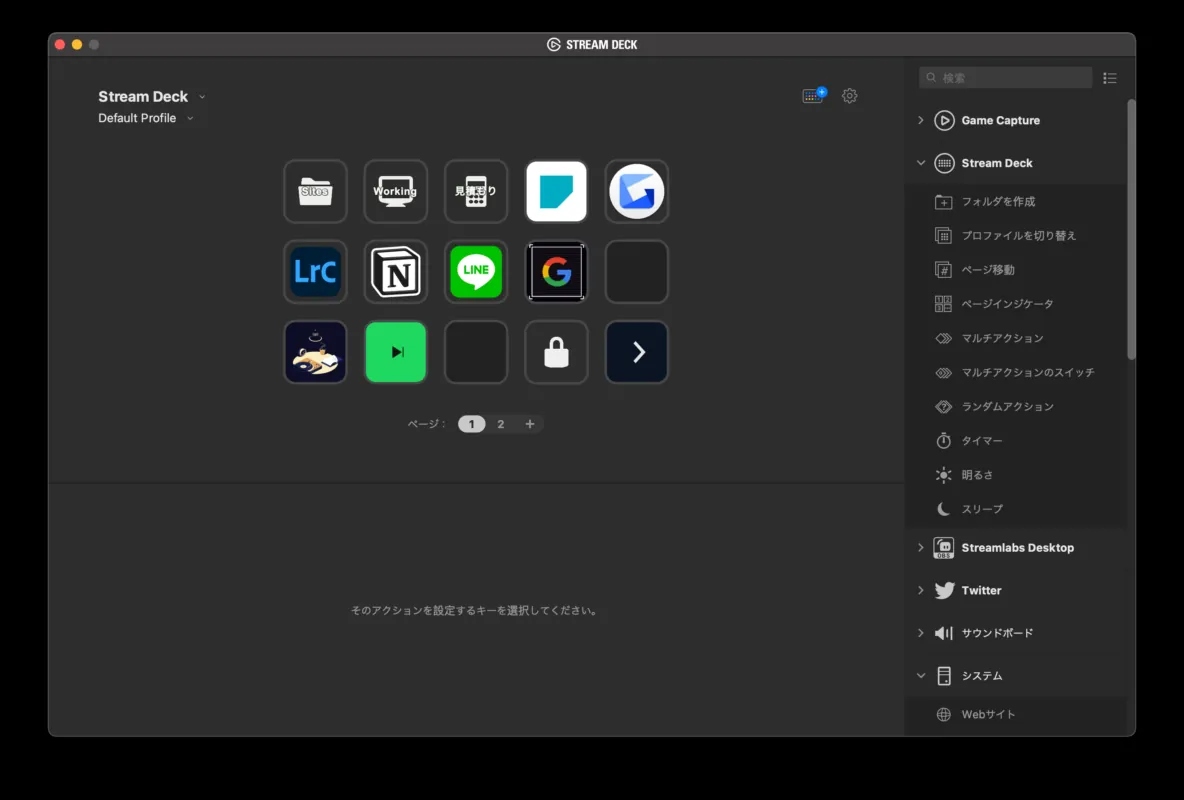Expand the Game Capture category
This screenshot has width=1184, height=800.
click(x=921, y=120)
